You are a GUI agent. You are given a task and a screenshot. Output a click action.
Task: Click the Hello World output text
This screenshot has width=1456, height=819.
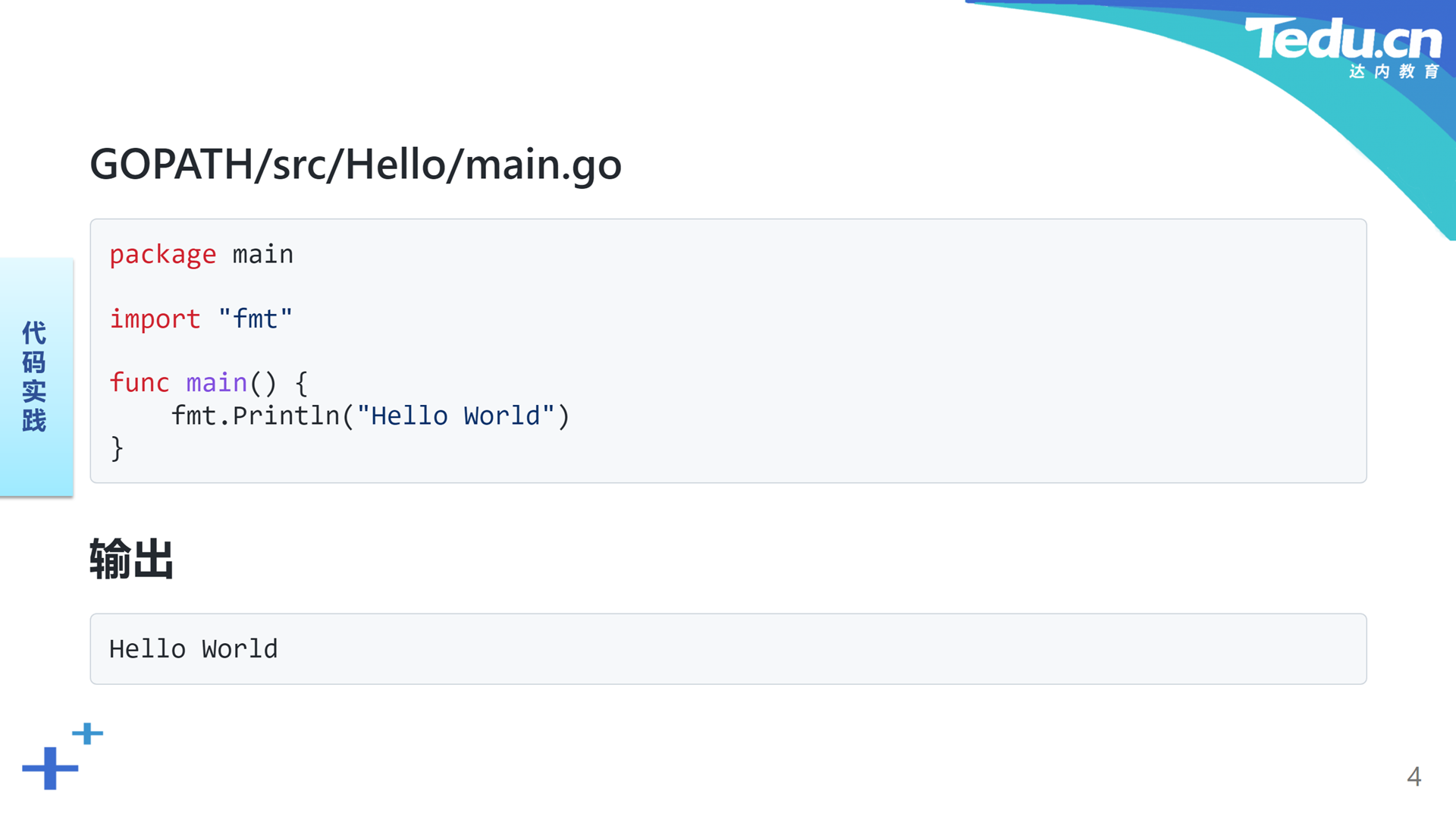click(x=193, y=649)
